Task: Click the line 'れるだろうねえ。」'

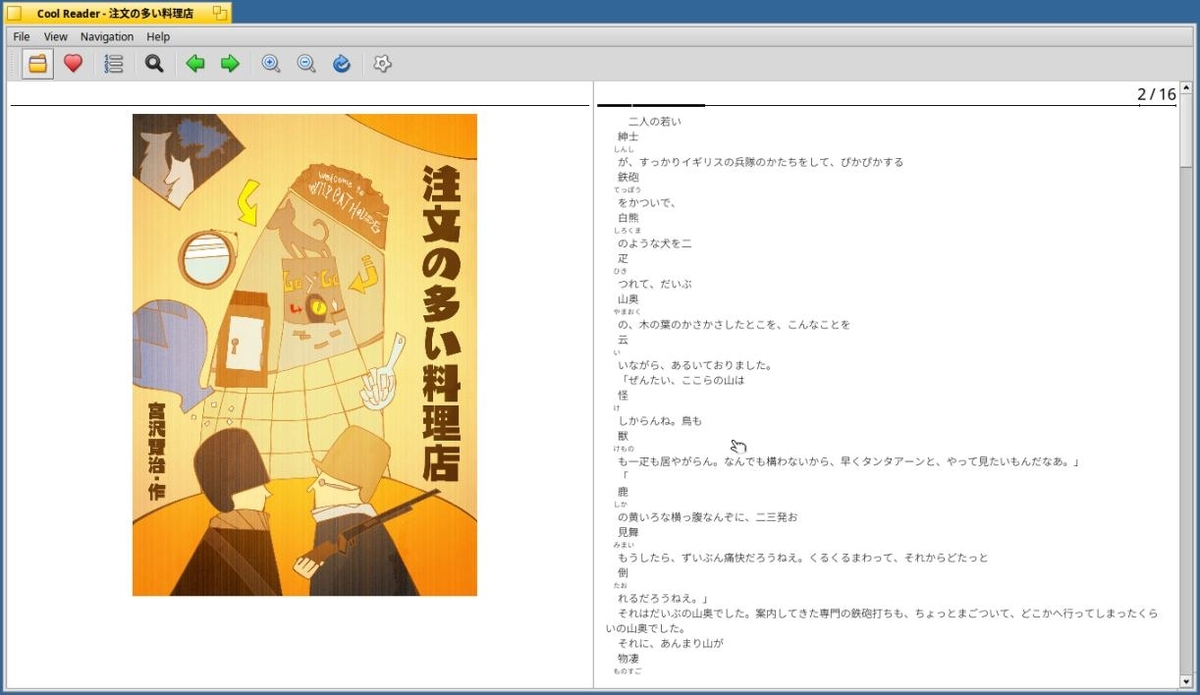Action: [663, 599]
